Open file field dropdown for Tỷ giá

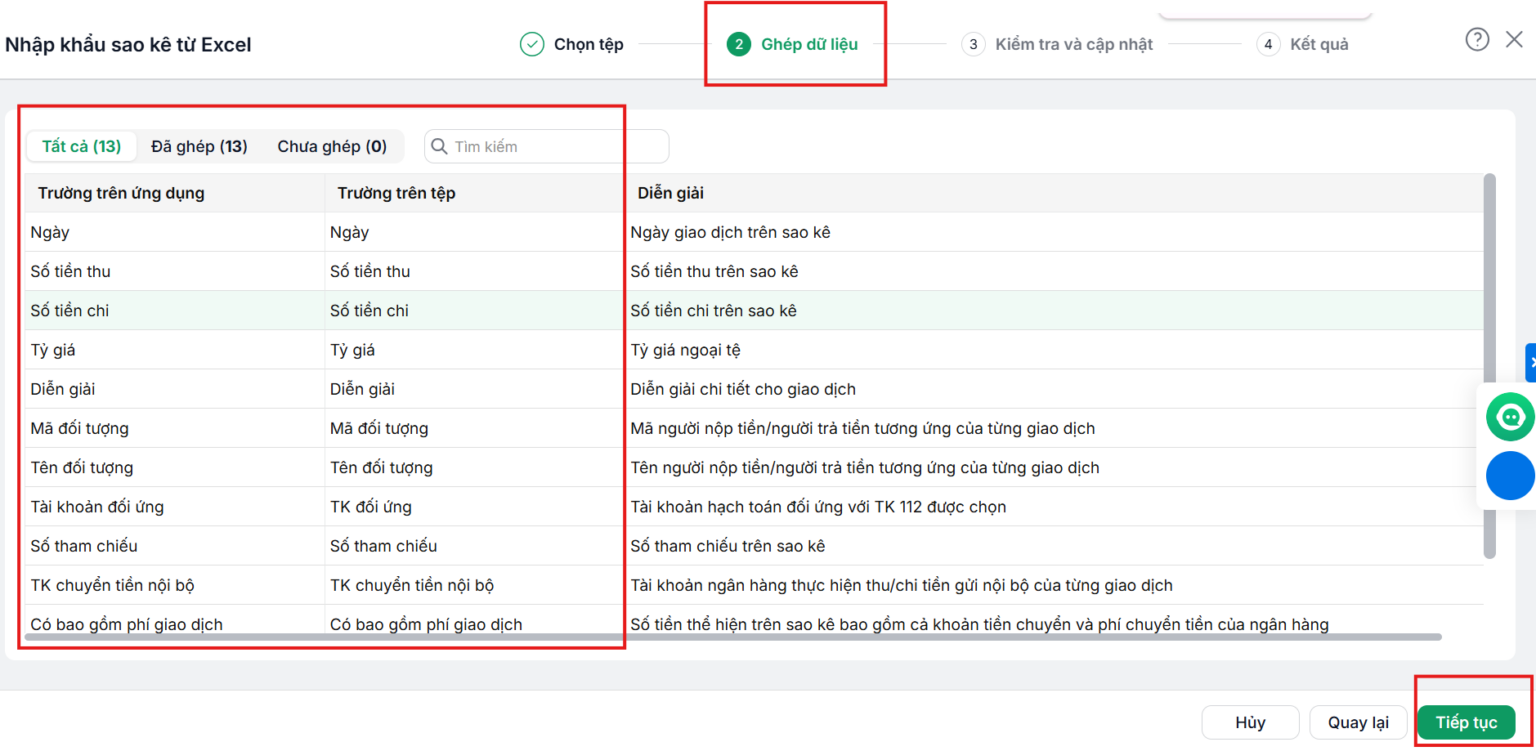[x=474, y=350]
